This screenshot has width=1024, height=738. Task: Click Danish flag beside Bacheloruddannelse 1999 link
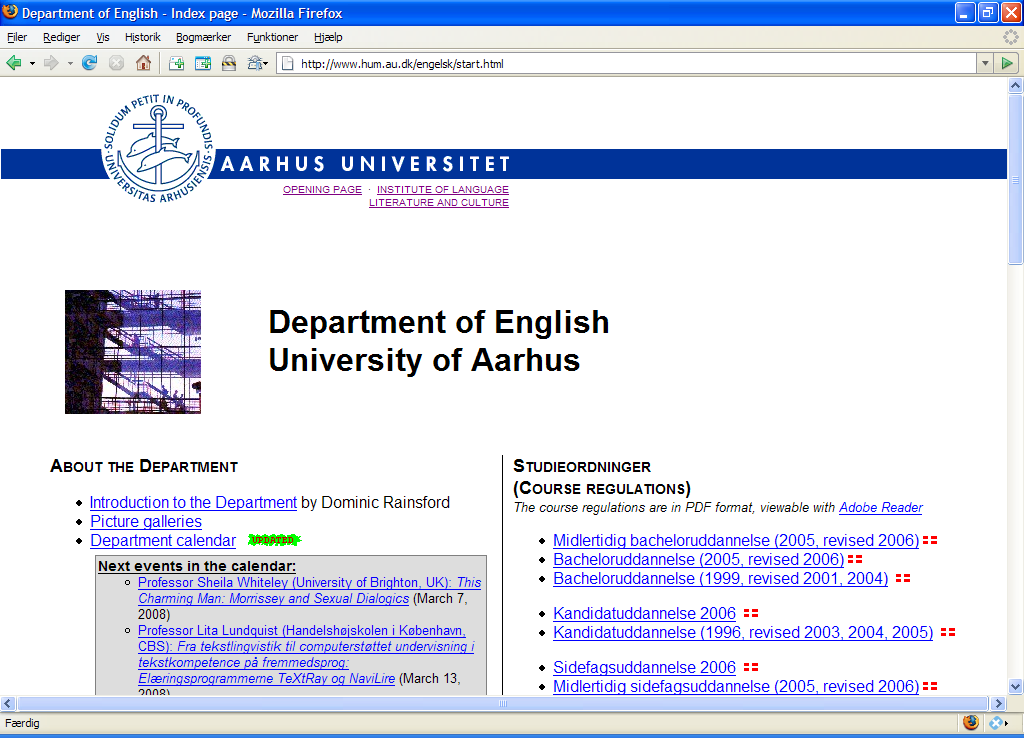(x=903, y=578)
